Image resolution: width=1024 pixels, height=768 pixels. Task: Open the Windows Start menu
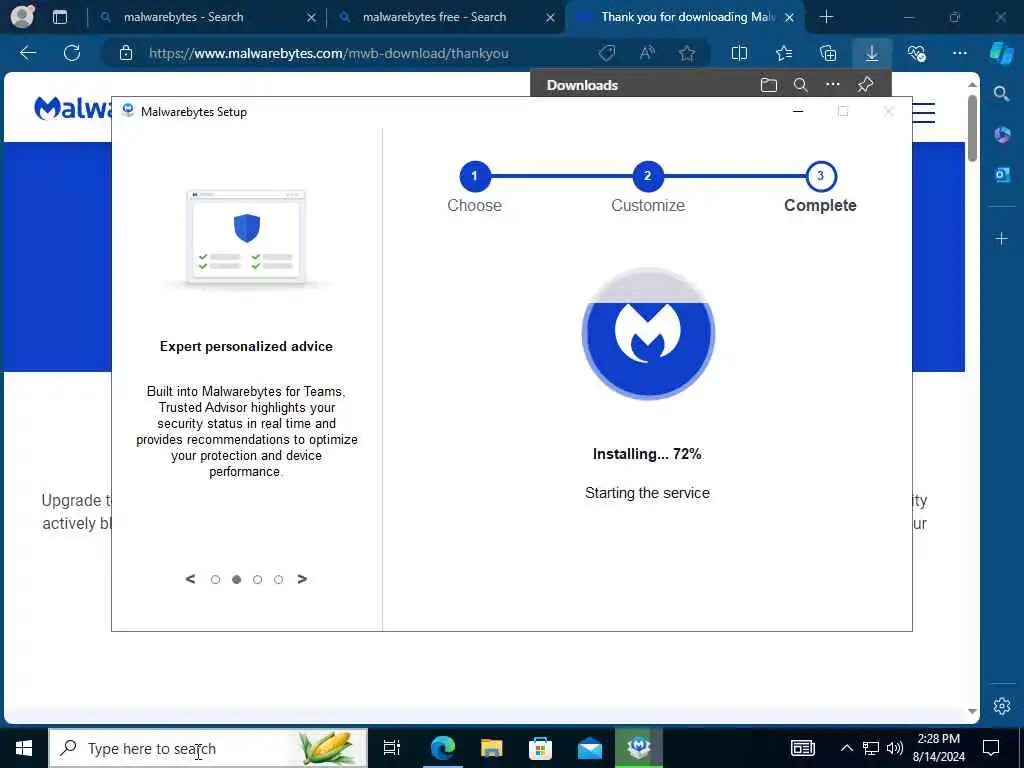point(24,748)
